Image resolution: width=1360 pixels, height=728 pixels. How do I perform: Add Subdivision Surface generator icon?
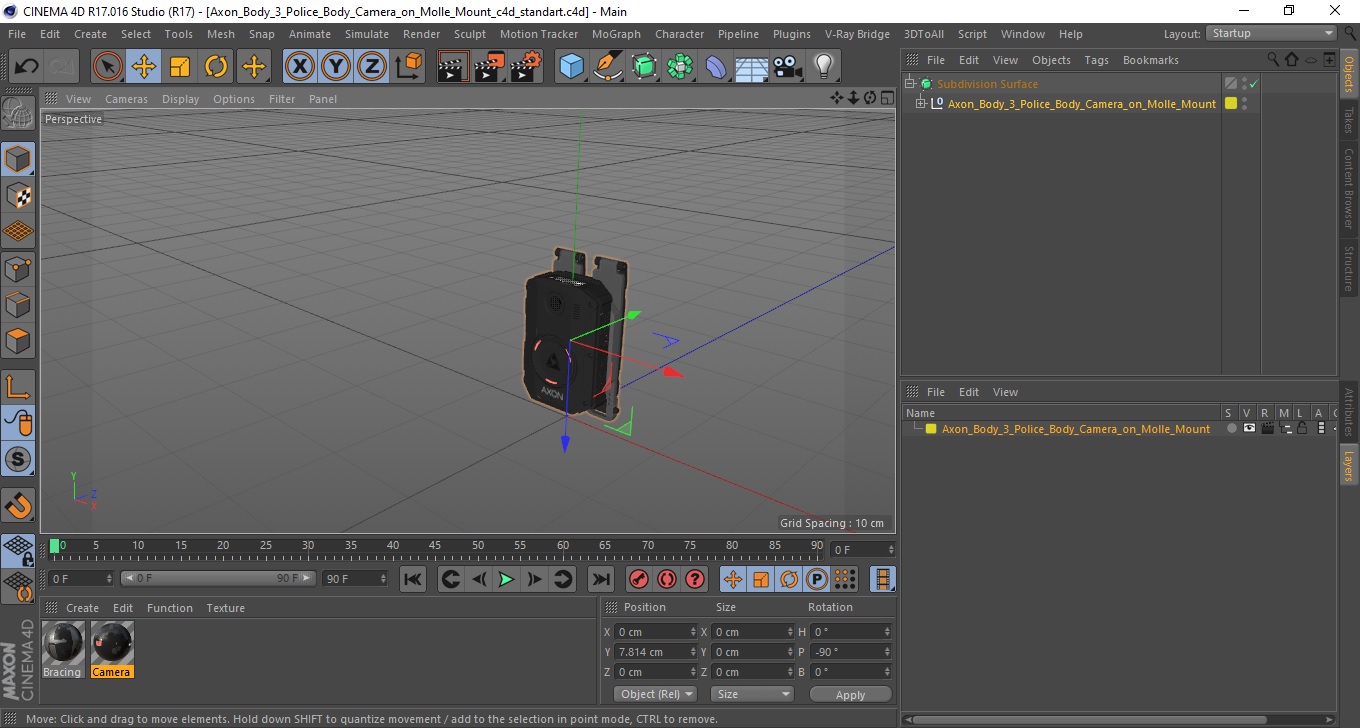(x=644, y=67)
